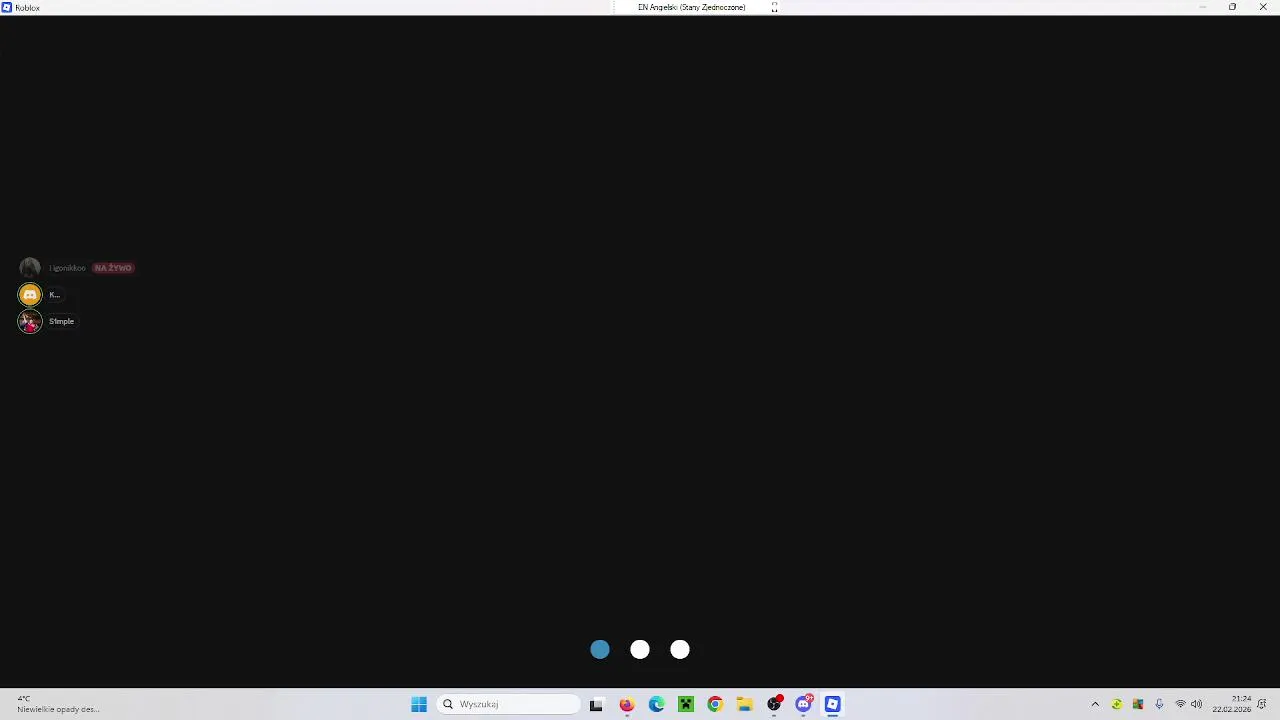This screenshot has width=1280, height=720.
Task: Click the green tray icon
Action: 1117,704
